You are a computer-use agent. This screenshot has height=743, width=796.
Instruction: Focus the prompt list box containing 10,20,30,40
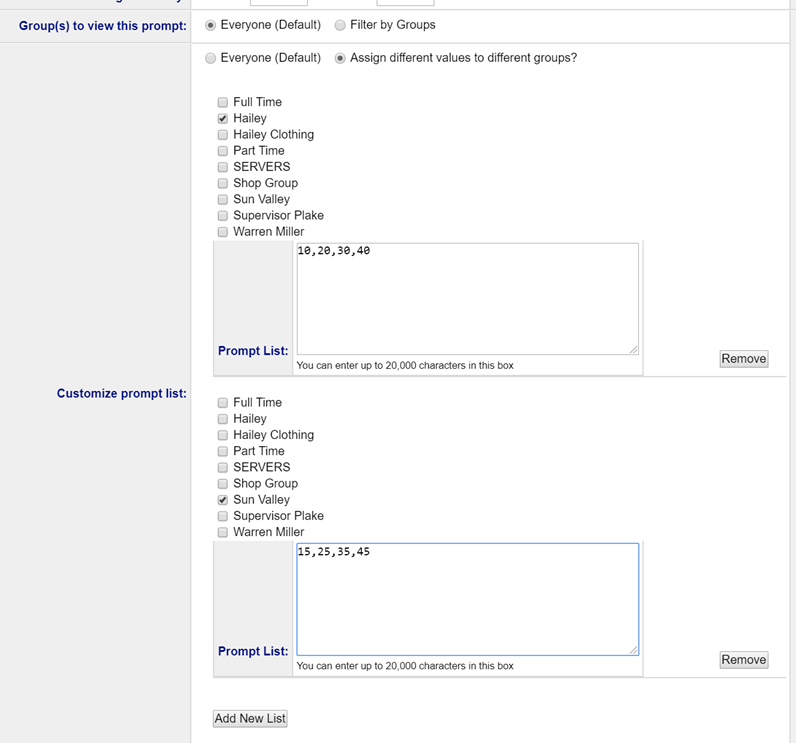[467, 298]
